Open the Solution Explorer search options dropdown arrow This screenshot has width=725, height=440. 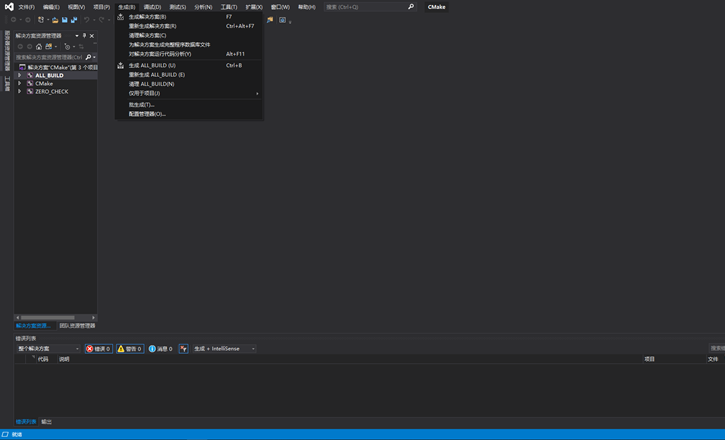coord(94,57)
